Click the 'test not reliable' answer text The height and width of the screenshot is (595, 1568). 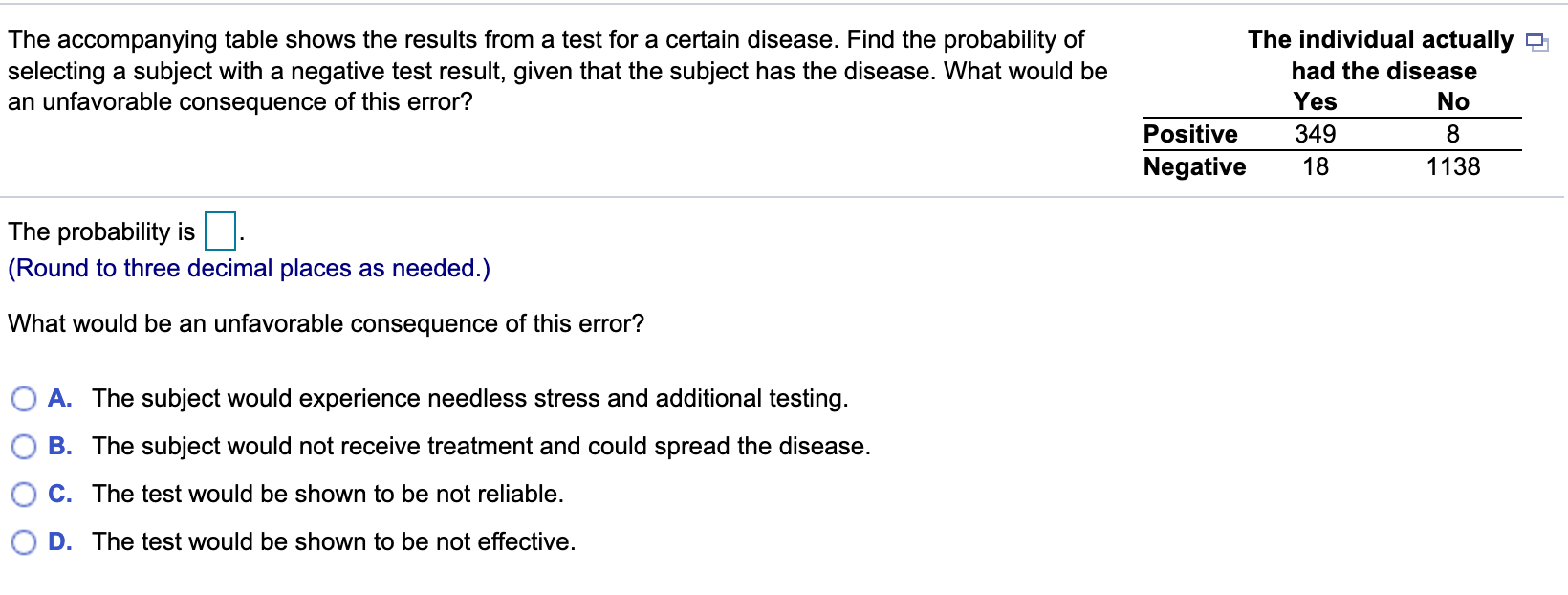coord(328,494)
